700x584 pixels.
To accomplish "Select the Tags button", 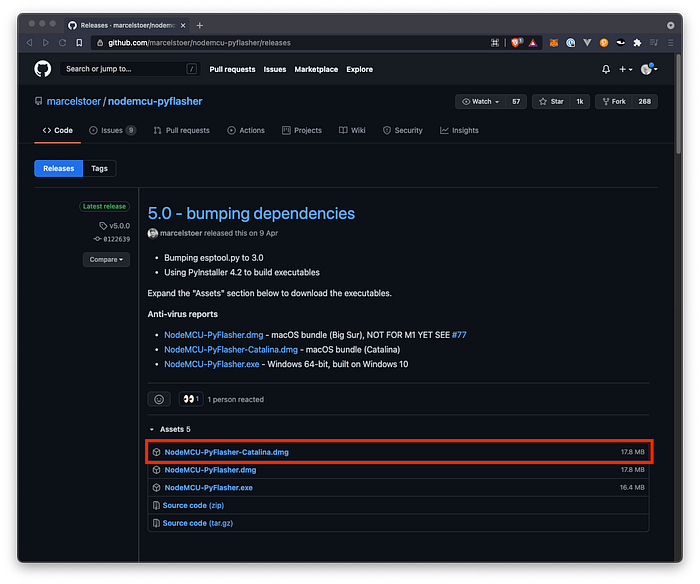I will [x=99, y=168].
